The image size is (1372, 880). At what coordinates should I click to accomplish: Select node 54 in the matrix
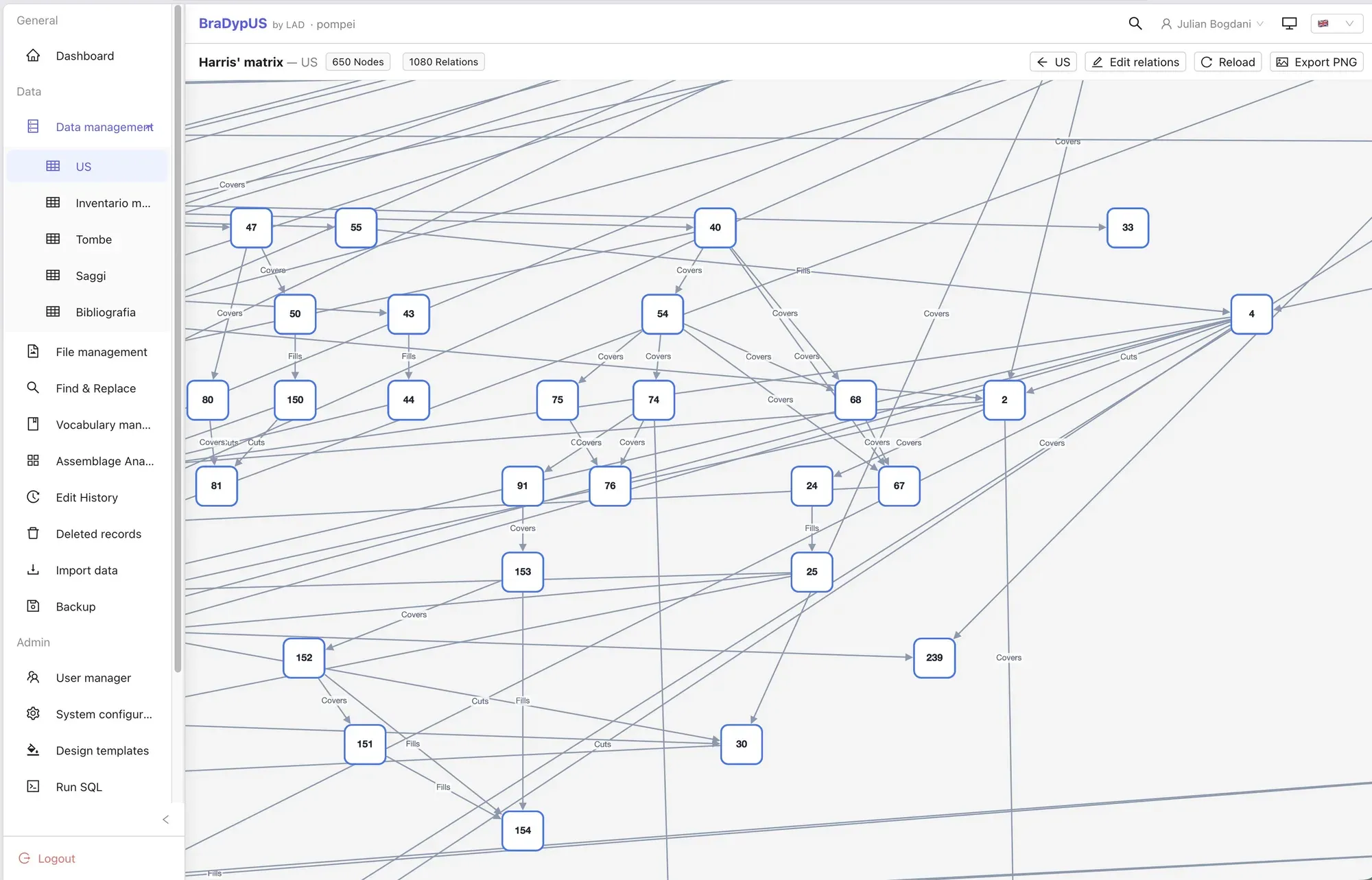click(x=662, y=313)
